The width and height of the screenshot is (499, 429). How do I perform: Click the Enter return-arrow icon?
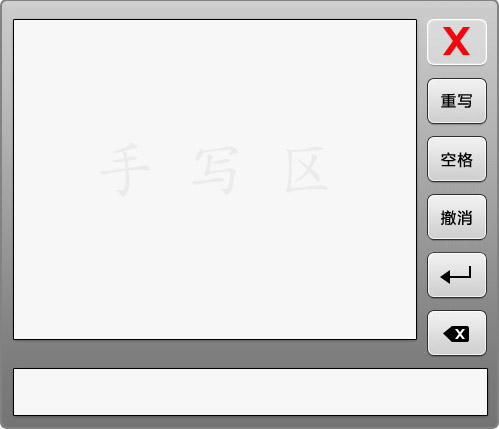pyautogui.click(x=457, y=275)
